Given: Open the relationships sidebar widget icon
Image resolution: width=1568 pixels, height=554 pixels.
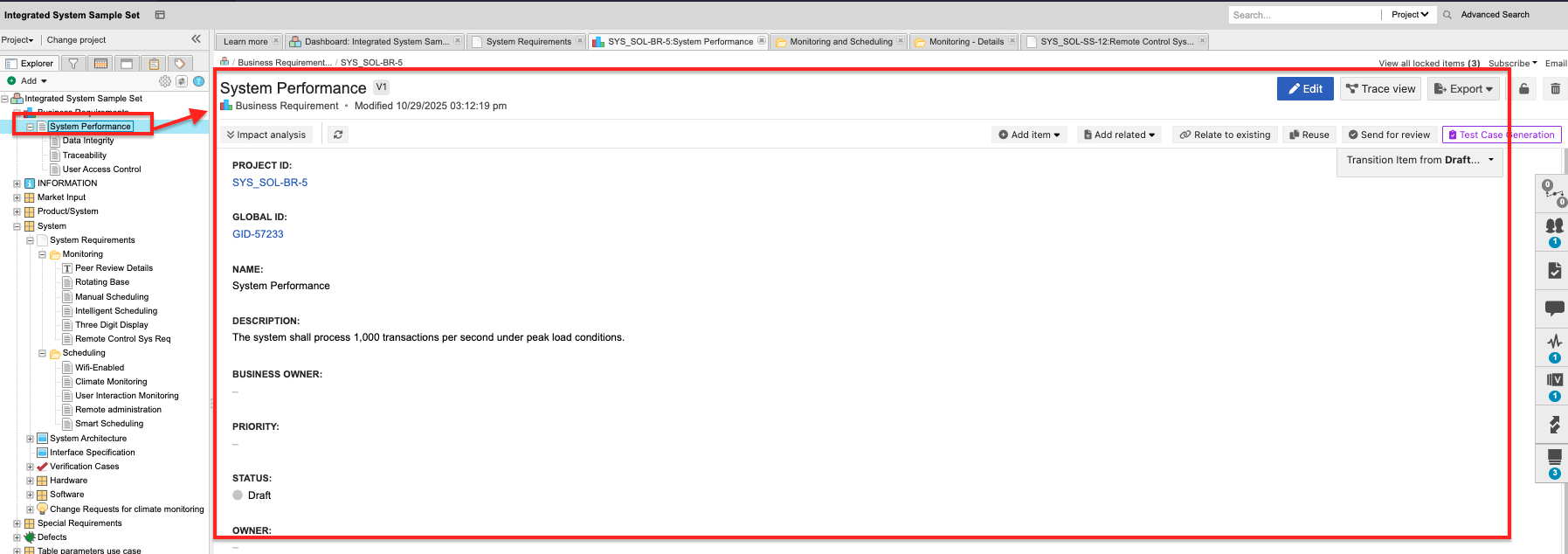Looking at the screenshot, I should (x=1553, y=192).
